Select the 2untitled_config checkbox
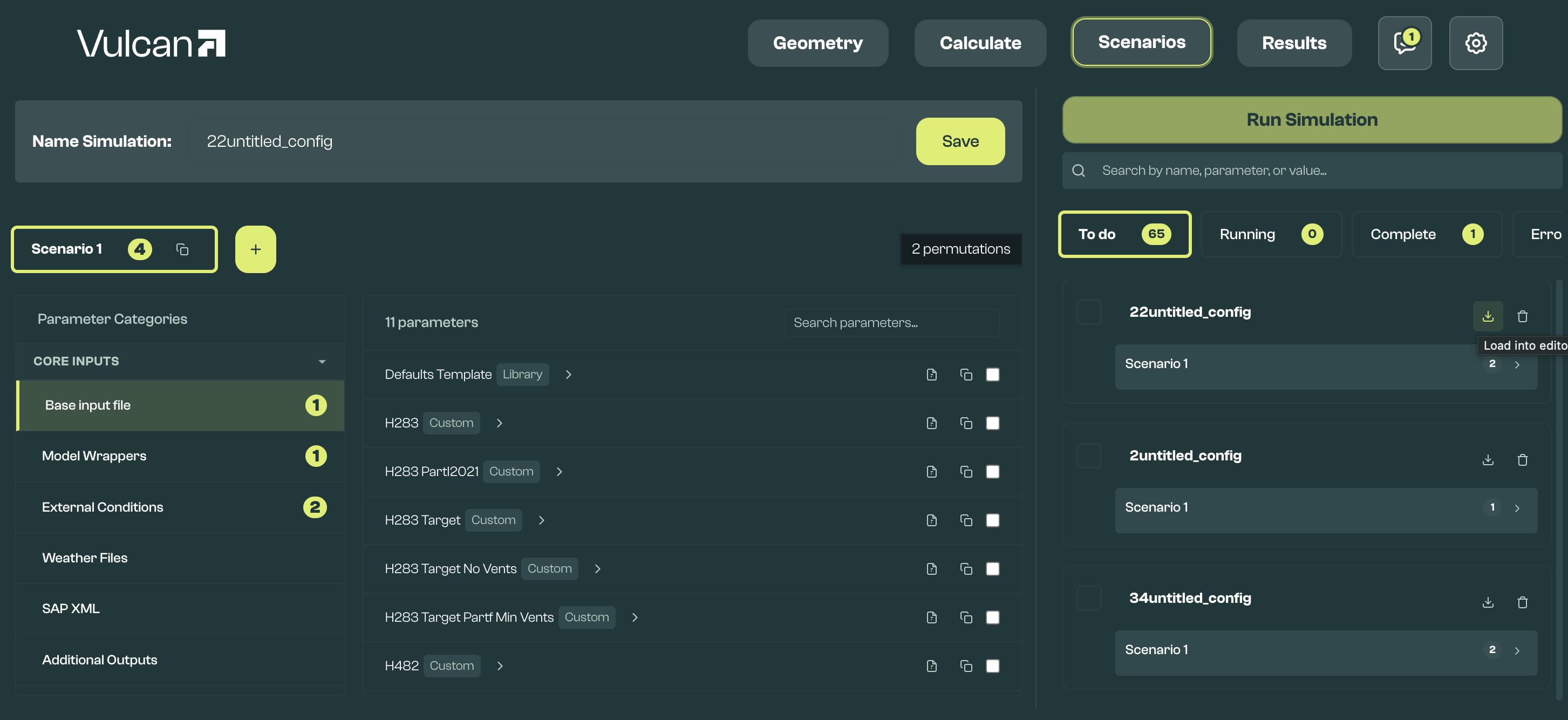 pyautogui.click(x=1089, y=455)
